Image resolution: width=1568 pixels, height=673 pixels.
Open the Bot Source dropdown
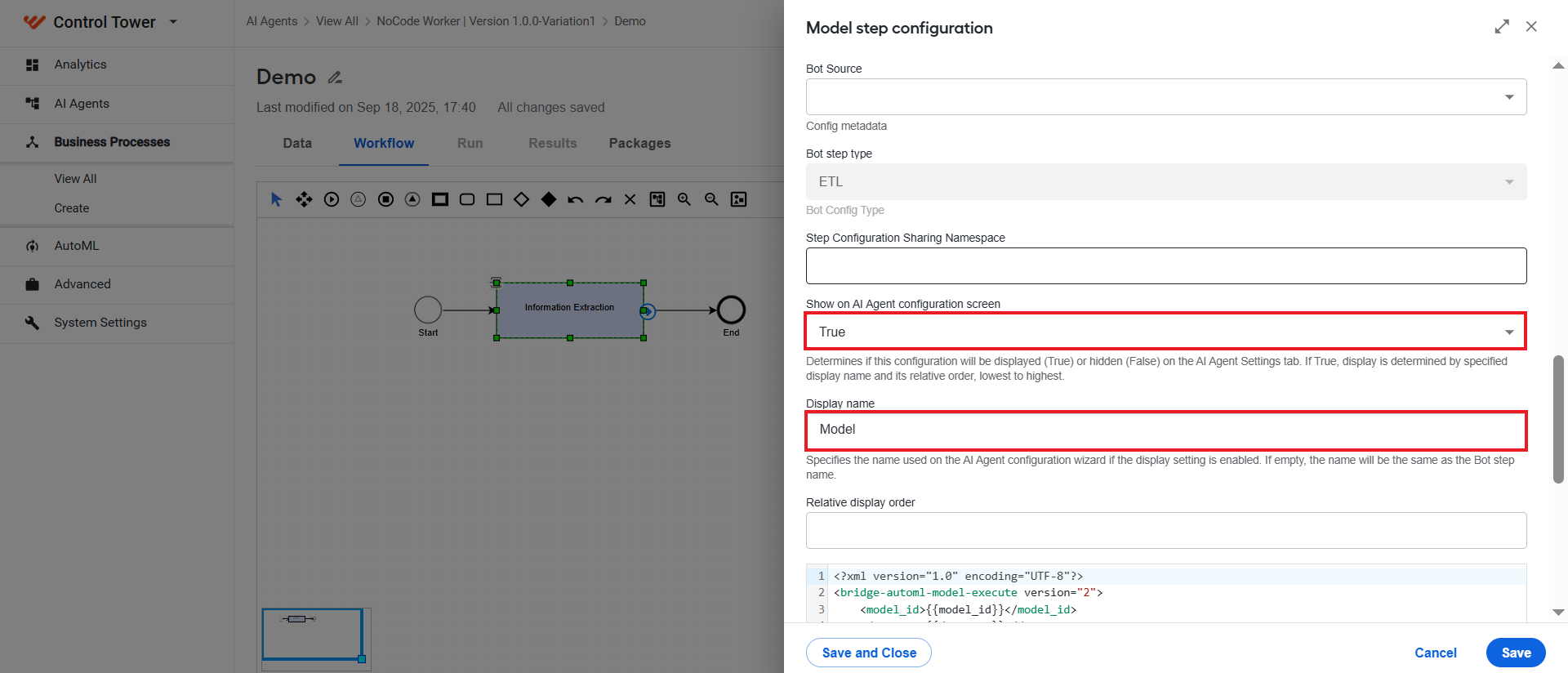tap(1166, 96)
